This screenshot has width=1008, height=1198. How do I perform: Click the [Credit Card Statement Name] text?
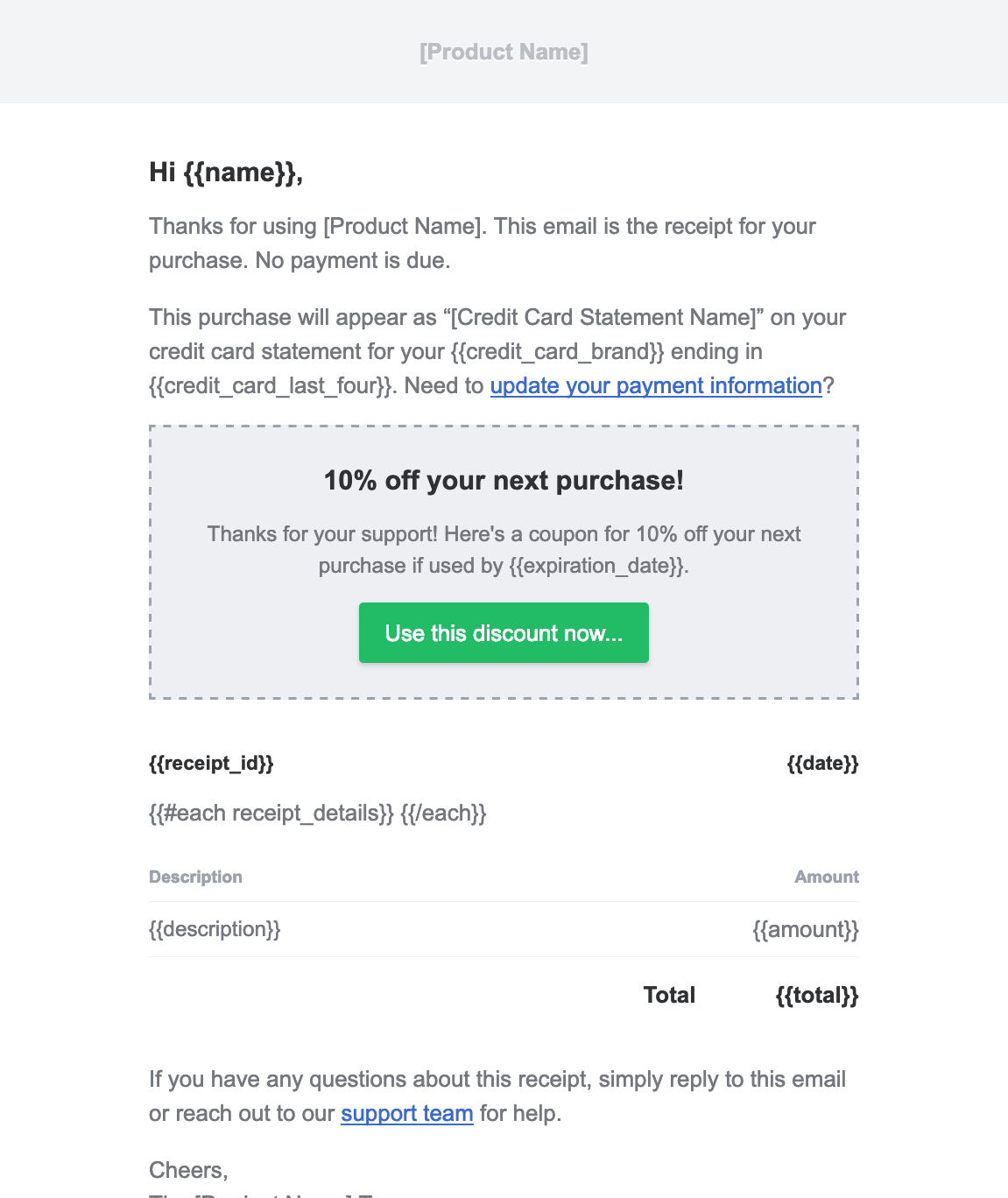tap(603, 318)
